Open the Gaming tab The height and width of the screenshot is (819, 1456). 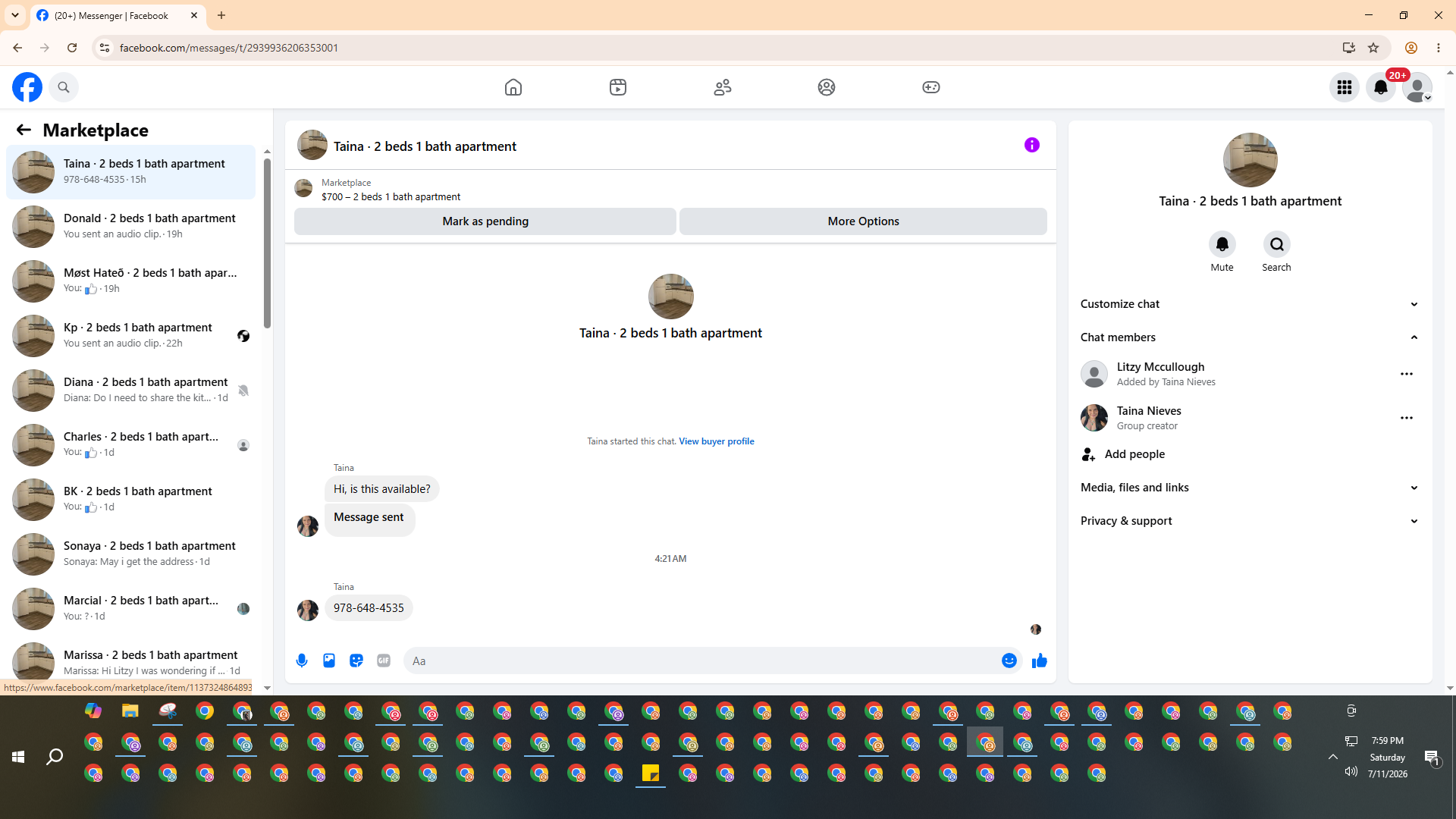pos(931,87)
